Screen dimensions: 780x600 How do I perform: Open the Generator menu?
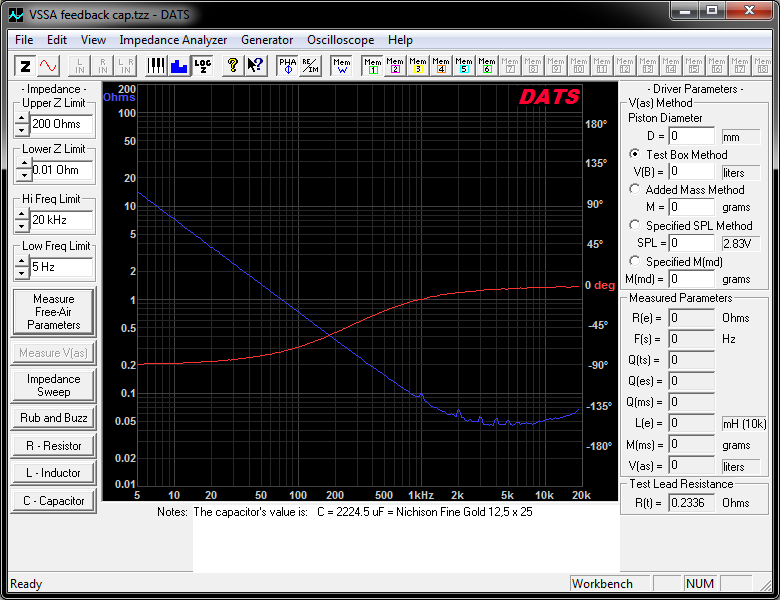(267, 40)
